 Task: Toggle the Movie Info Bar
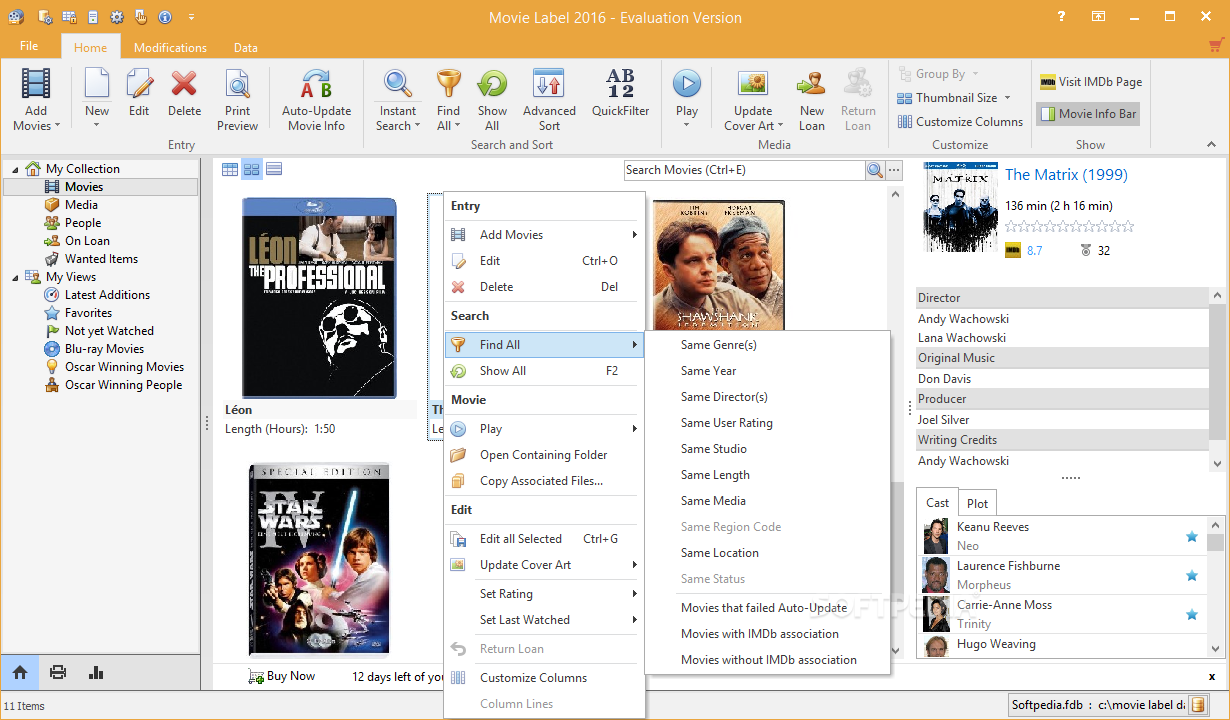(x=1088, y=114)
